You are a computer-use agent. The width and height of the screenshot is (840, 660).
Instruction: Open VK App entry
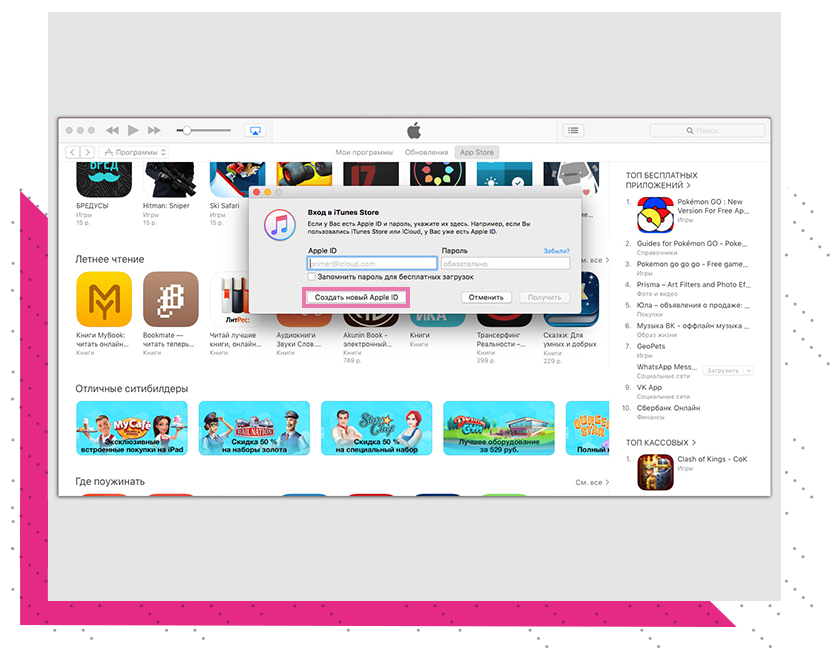point(649,387)
